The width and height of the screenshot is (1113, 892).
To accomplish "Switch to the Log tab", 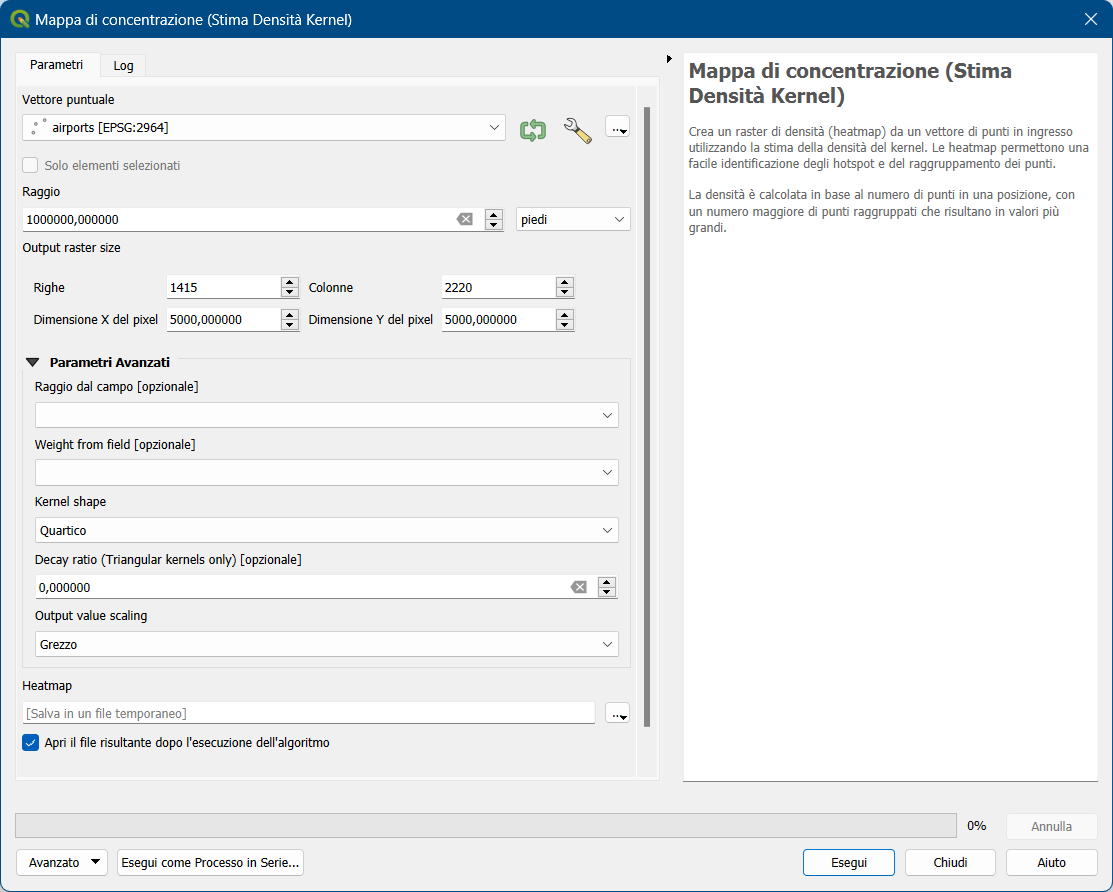I will pyautogui.click(x=124, y=65).
